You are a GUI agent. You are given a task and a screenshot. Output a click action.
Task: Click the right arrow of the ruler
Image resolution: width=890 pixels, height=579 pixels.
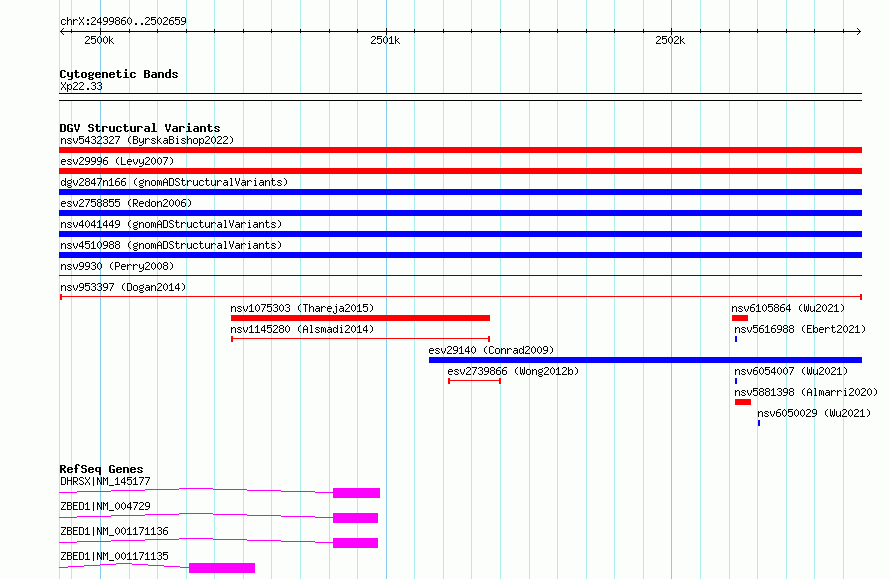(858, 32)
